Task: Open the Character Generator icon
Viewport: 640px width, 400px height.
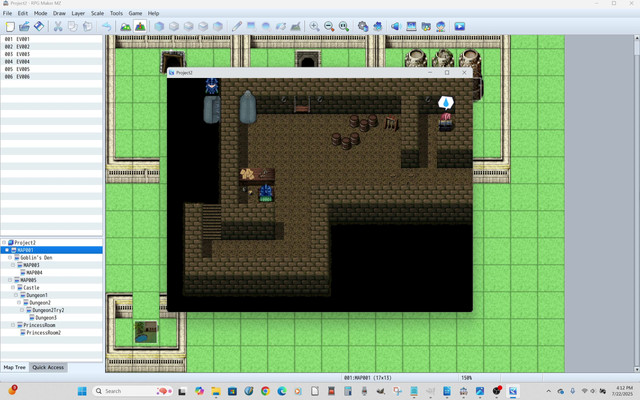Action: pyautogui.click(x=440, y=27)
